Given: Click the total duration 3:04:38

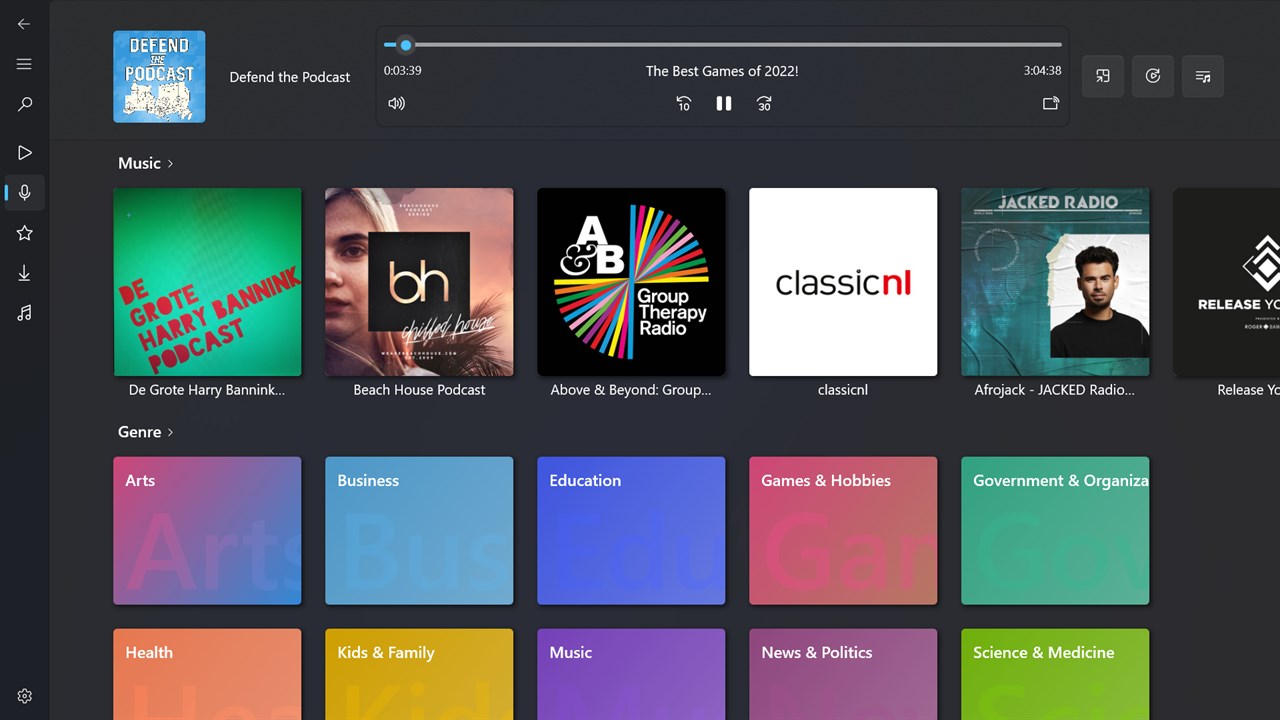Looking at the screenshot, I should (x=1042, y=71).
